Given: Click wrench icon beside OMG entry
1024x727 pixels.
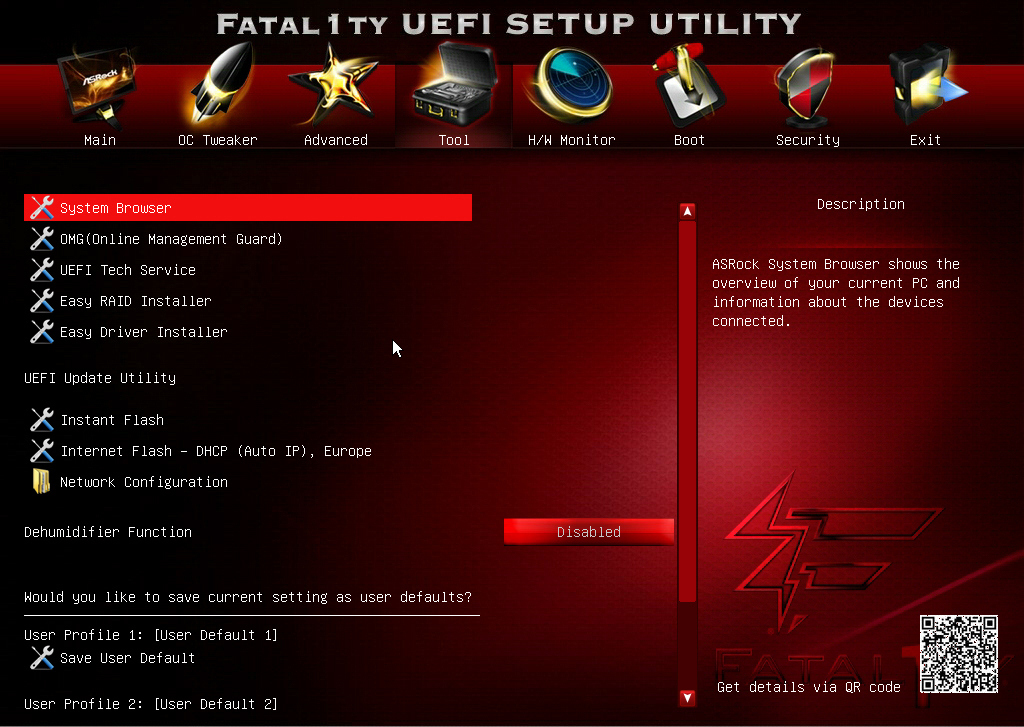Looking at the screenshot, I should 42,239.
